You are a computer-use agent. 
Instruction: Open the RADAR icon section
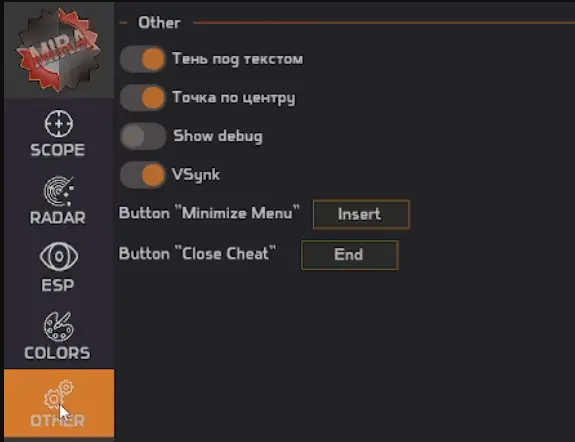click(x=59, y=191)
